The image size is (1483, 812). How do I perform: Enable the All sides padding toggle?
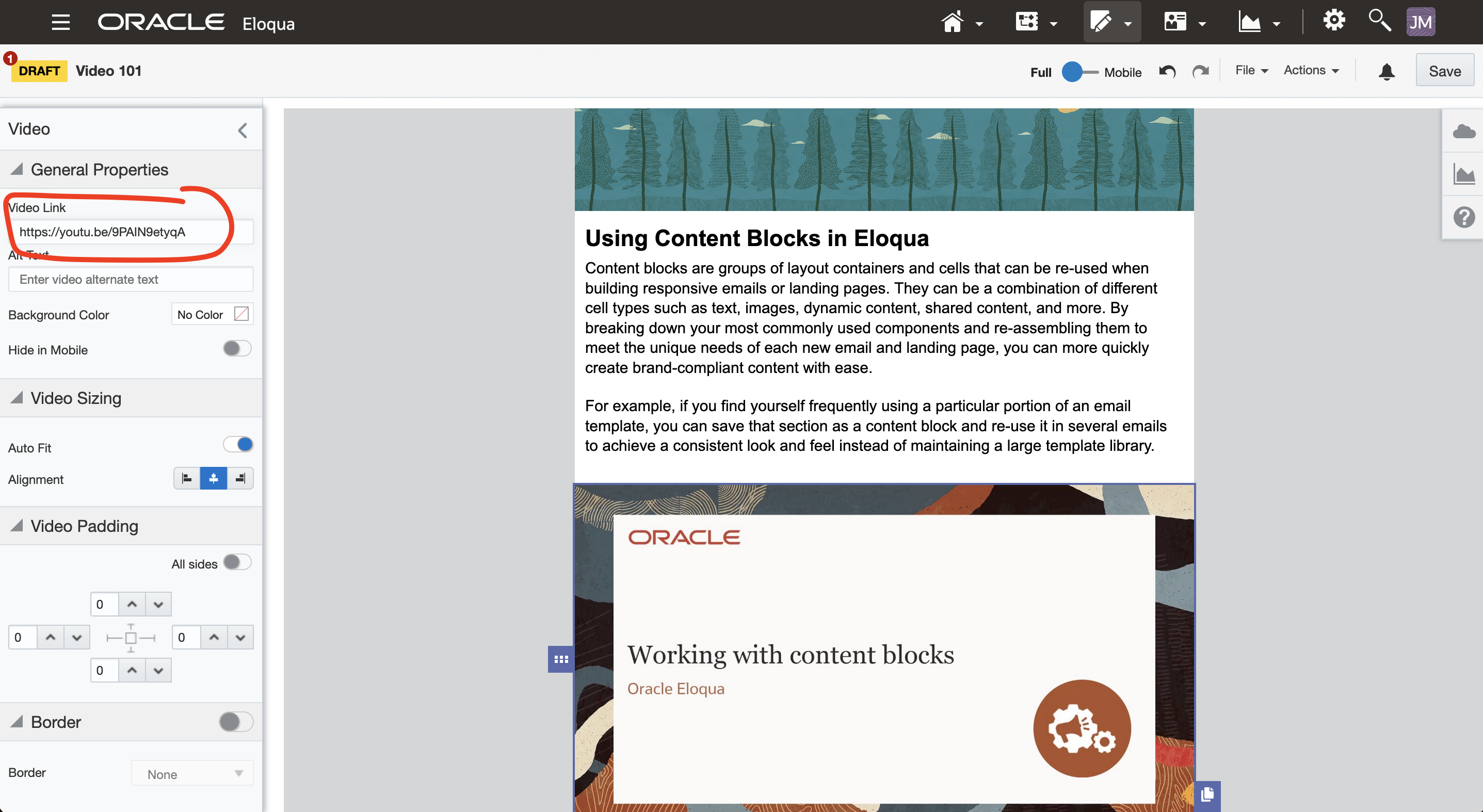pos(237,562)
